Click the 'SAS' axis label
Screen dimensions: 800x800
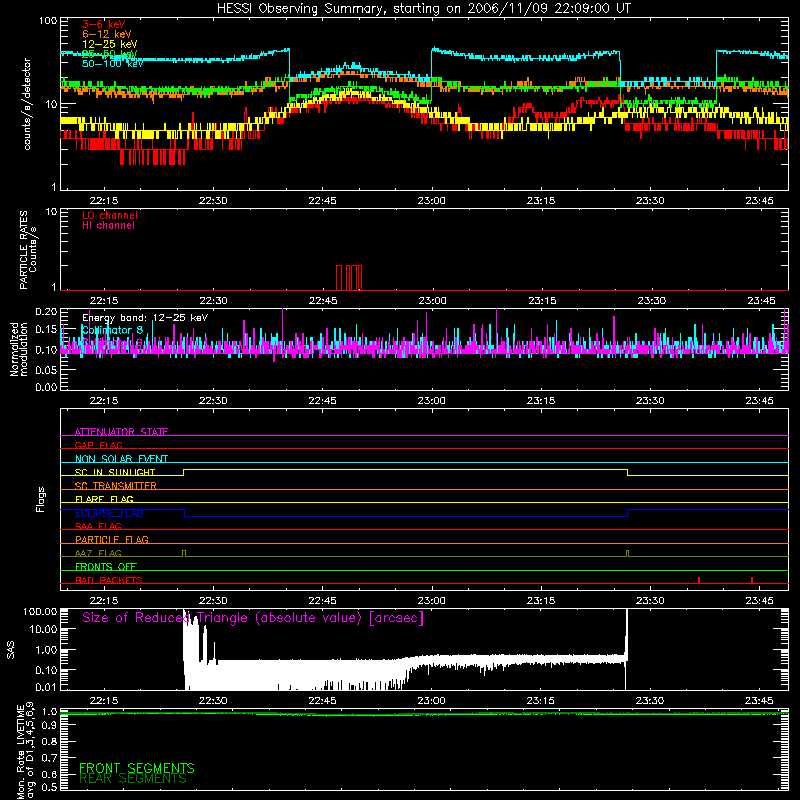pos(11,650)
